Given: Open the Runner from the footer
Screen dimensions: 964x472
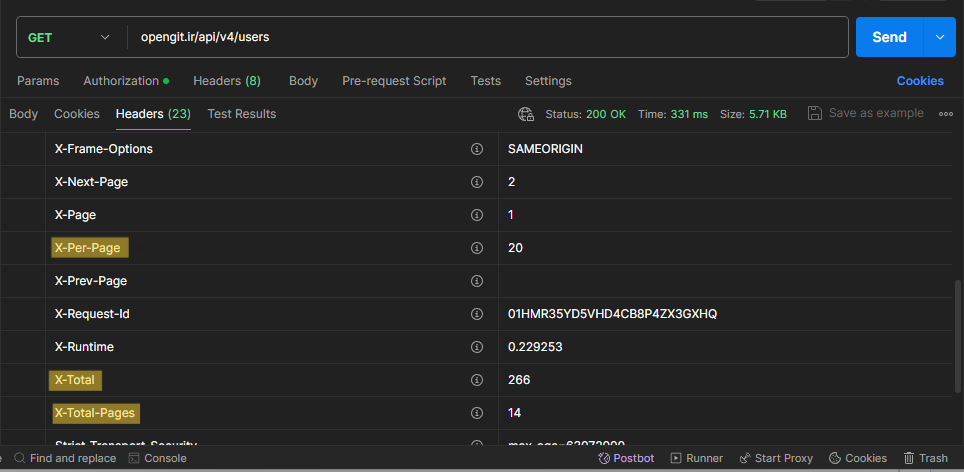Looking at the screenshot, I should (x=696, y=458).
